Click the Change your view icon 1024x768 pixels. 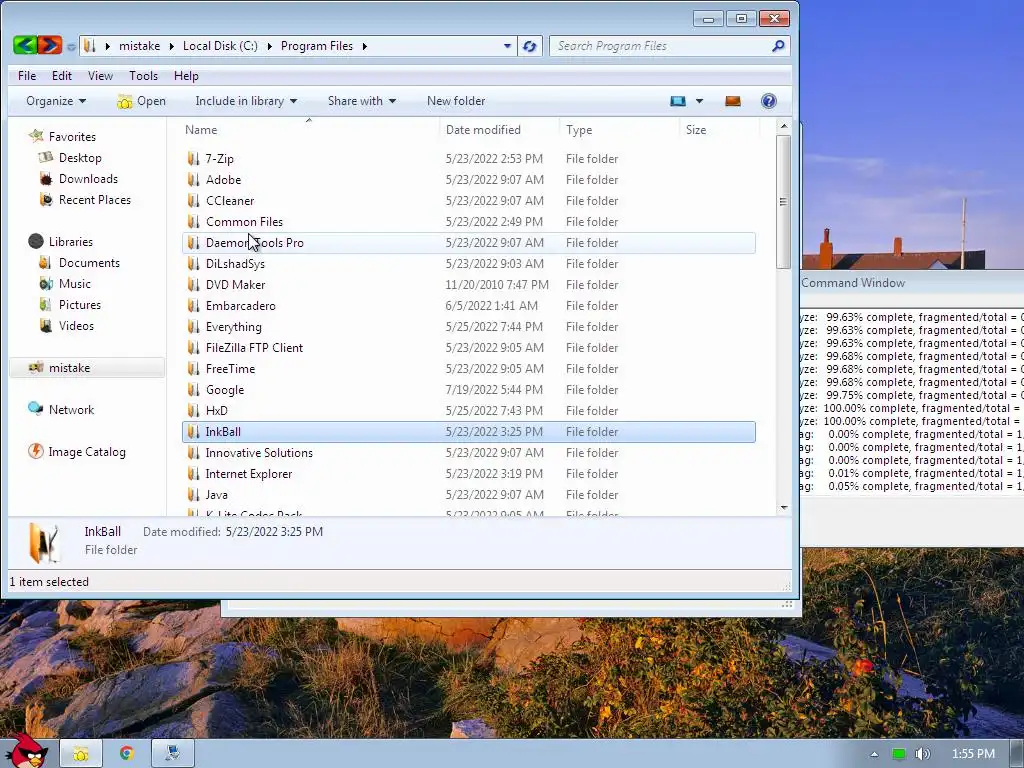click(x=678, y=101)
